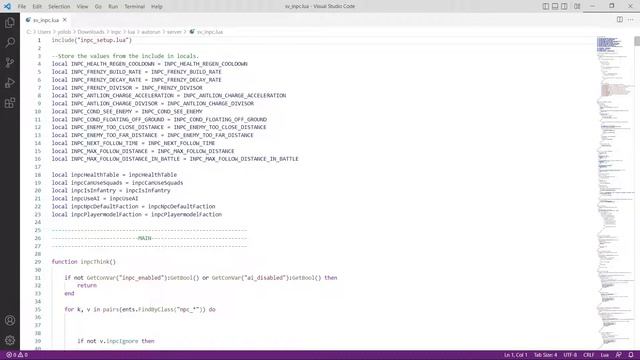Toggle the primary side bar layout icon
Screen dimensions: 640x360
pyautogui.click(x=546, y=6)
